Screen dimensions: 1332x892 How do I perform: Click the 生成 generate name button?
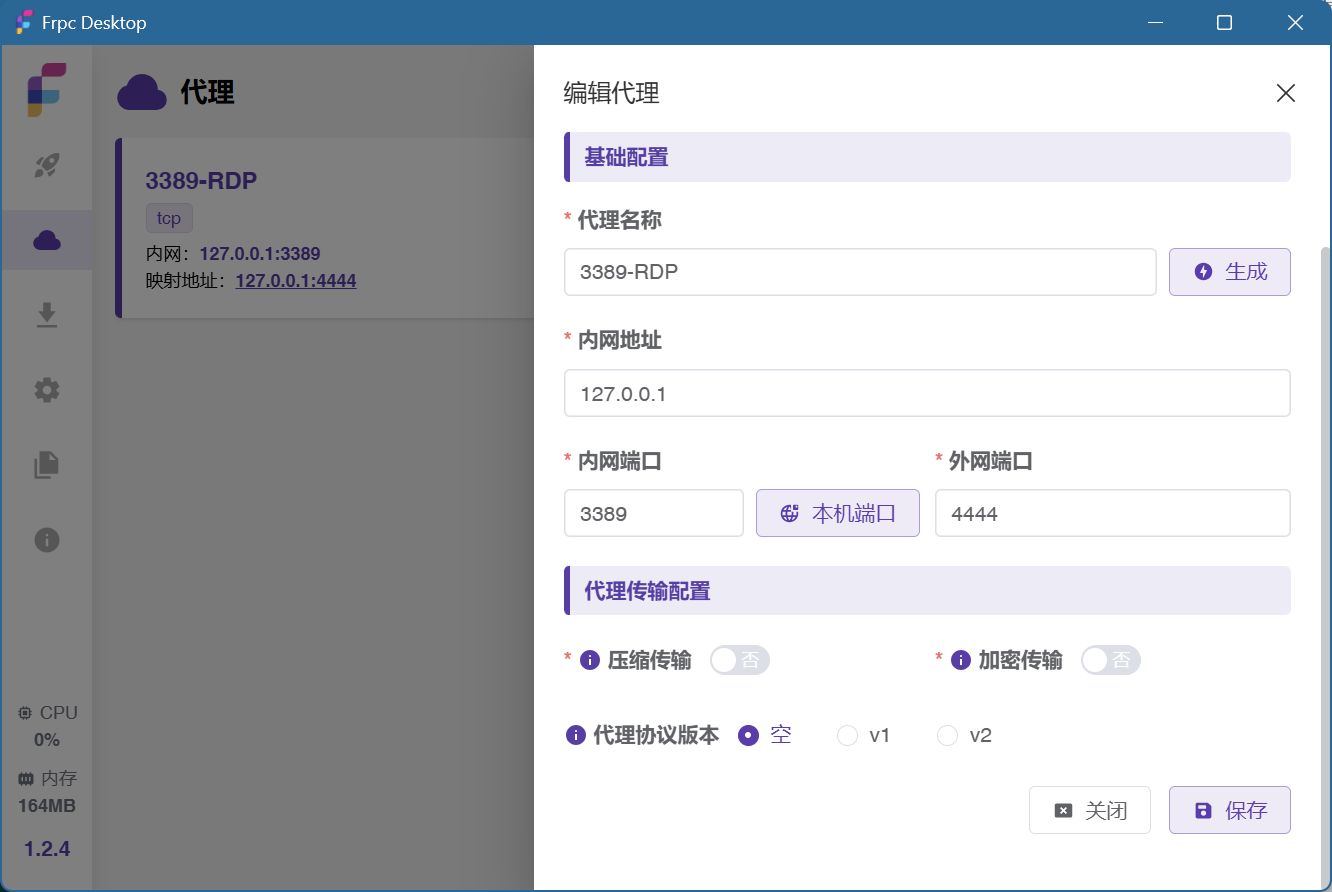coord(1230,272)
